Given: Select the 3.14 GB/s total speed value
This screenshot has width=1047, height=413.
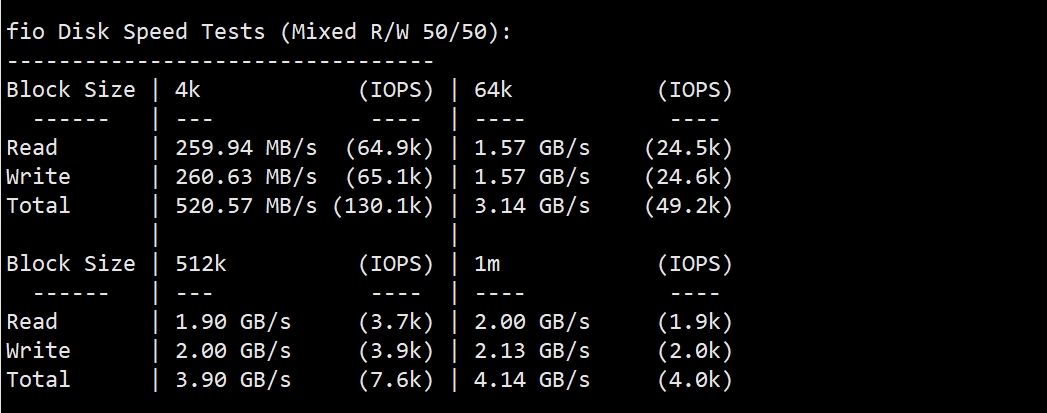Looking at the screenshot, I should click(x=532, y=206).
